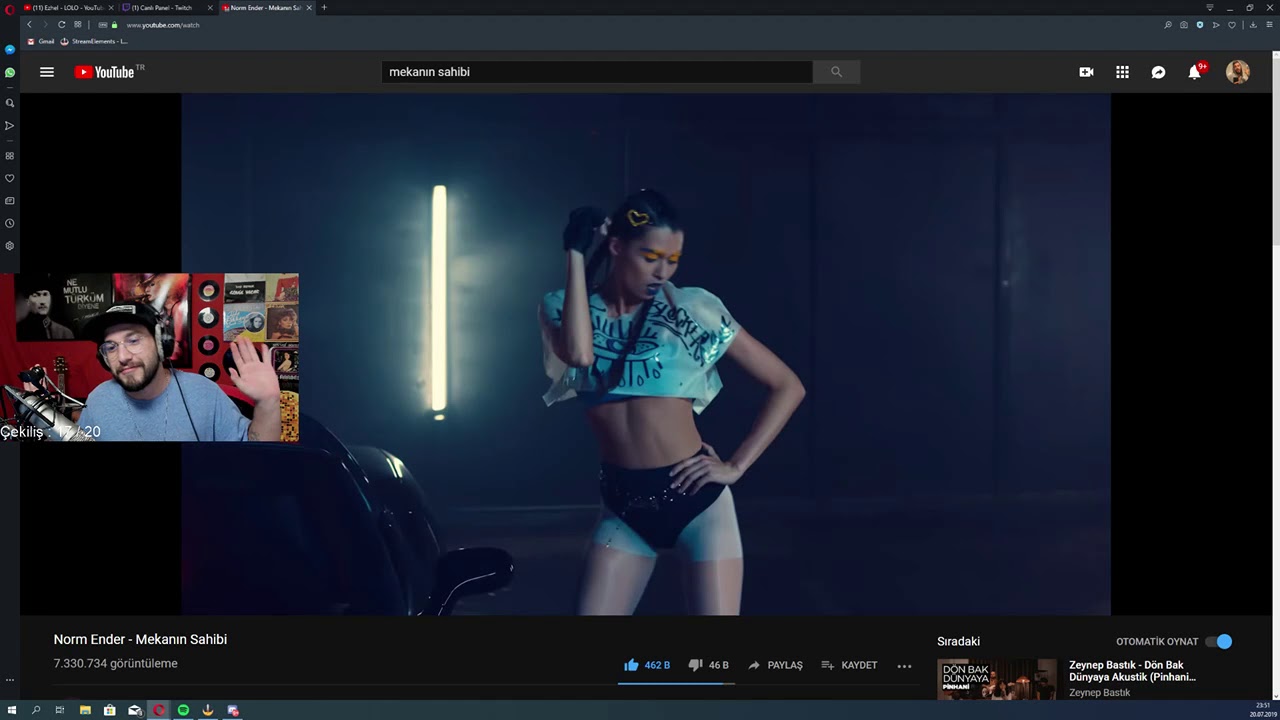Open the Opera downloads icon
Screen dimensions: 1280x720
coord(1253,25)
